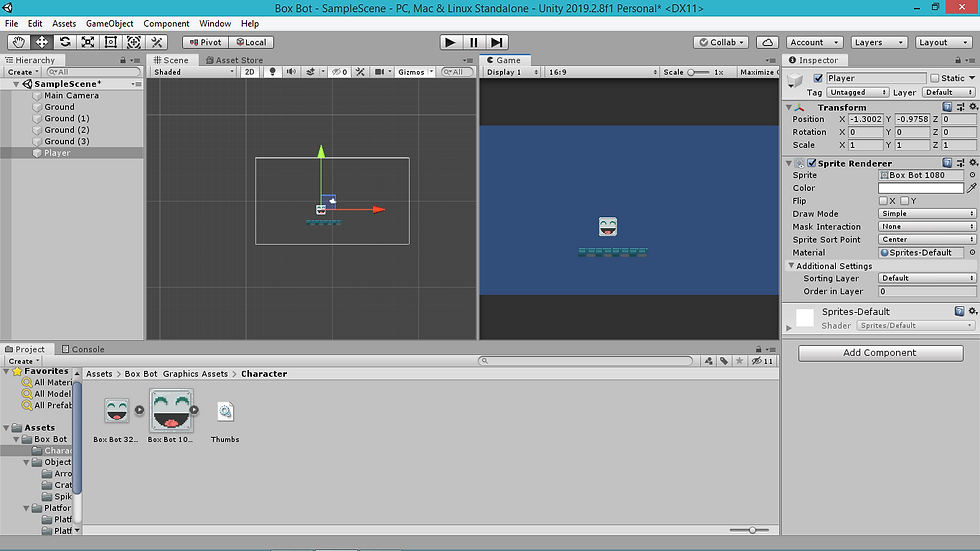Toggle Local handle rotation
Screen dimensions: 980x551
click(x=251, y=42)
